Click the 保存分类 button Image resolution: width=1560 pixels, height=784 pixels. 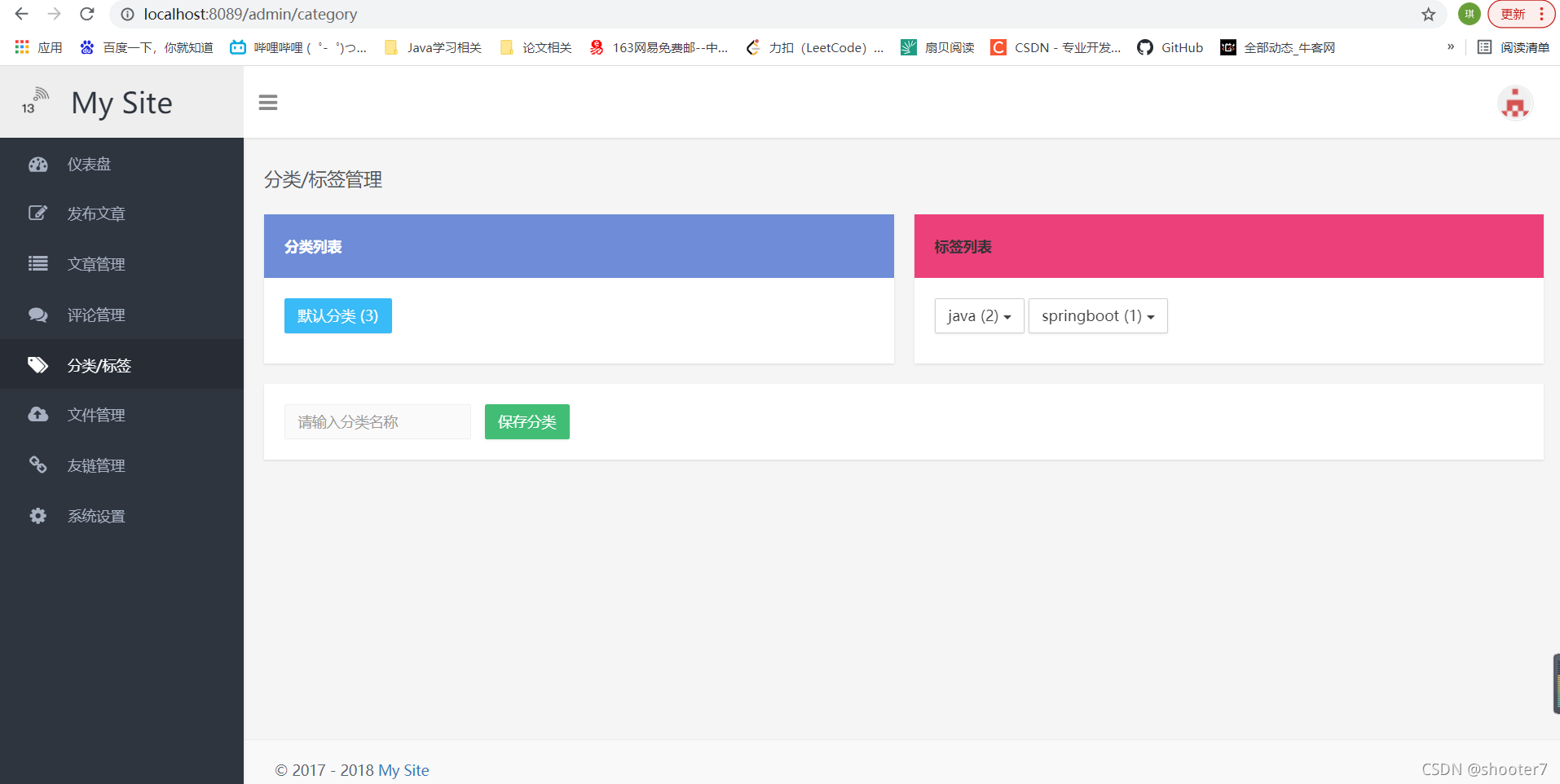527,421
